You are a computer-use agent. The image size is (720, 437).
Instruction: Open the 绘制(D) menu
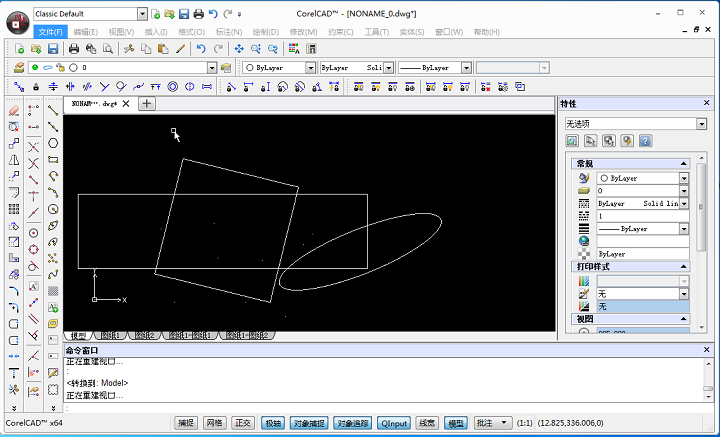tap(265, 32)
